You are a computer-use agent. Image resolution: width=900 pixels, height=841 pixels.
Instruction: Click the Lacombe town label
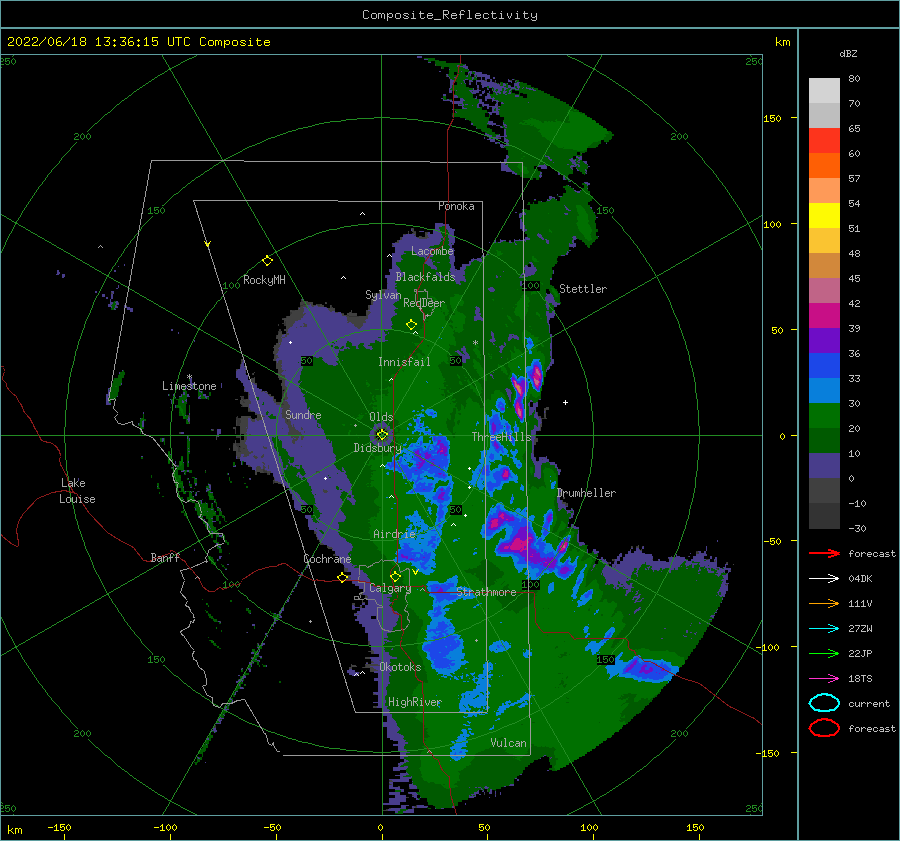pos(432,251)
